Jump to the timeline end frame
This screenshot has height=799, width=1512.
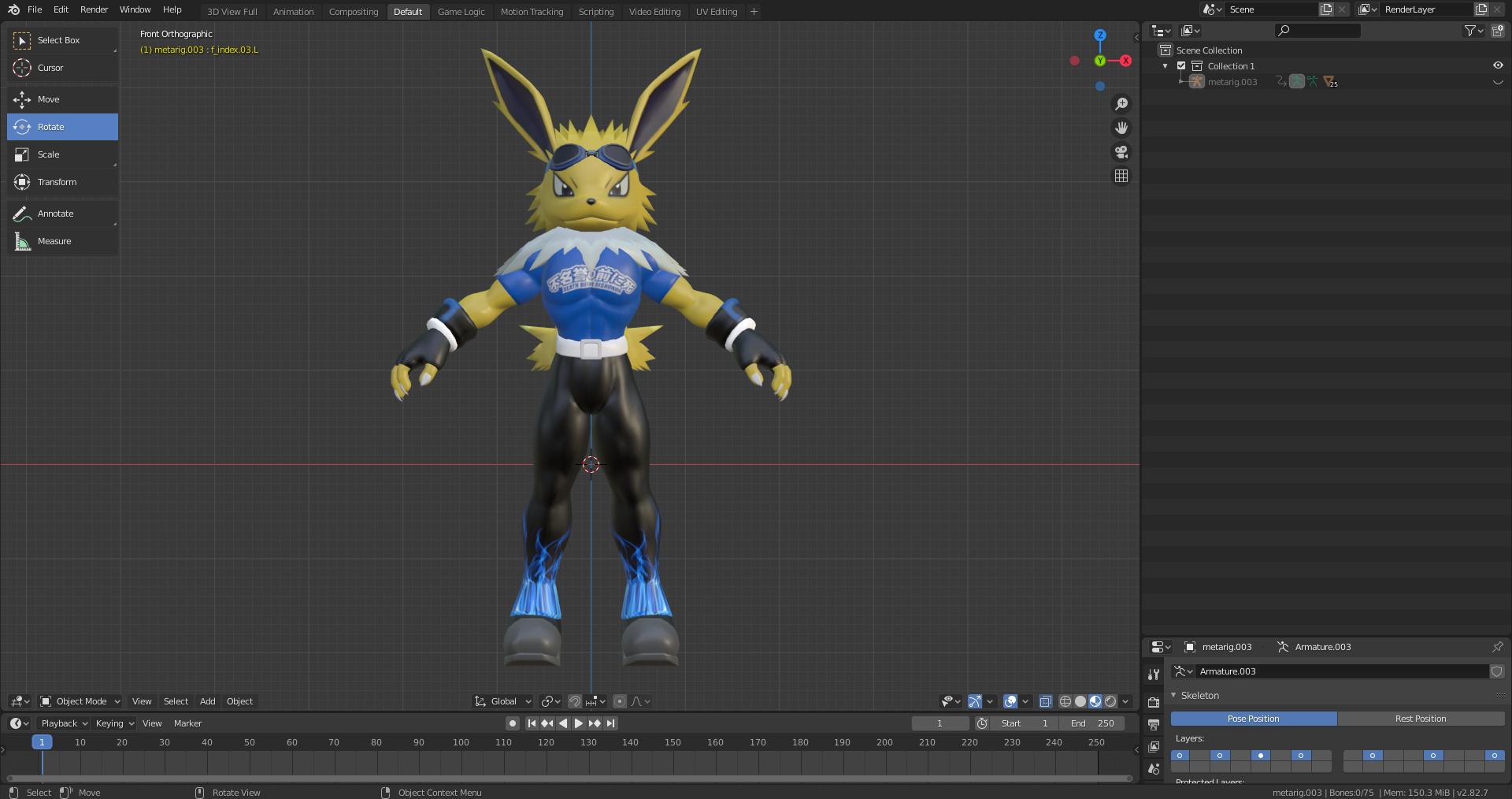click(610, 723)
